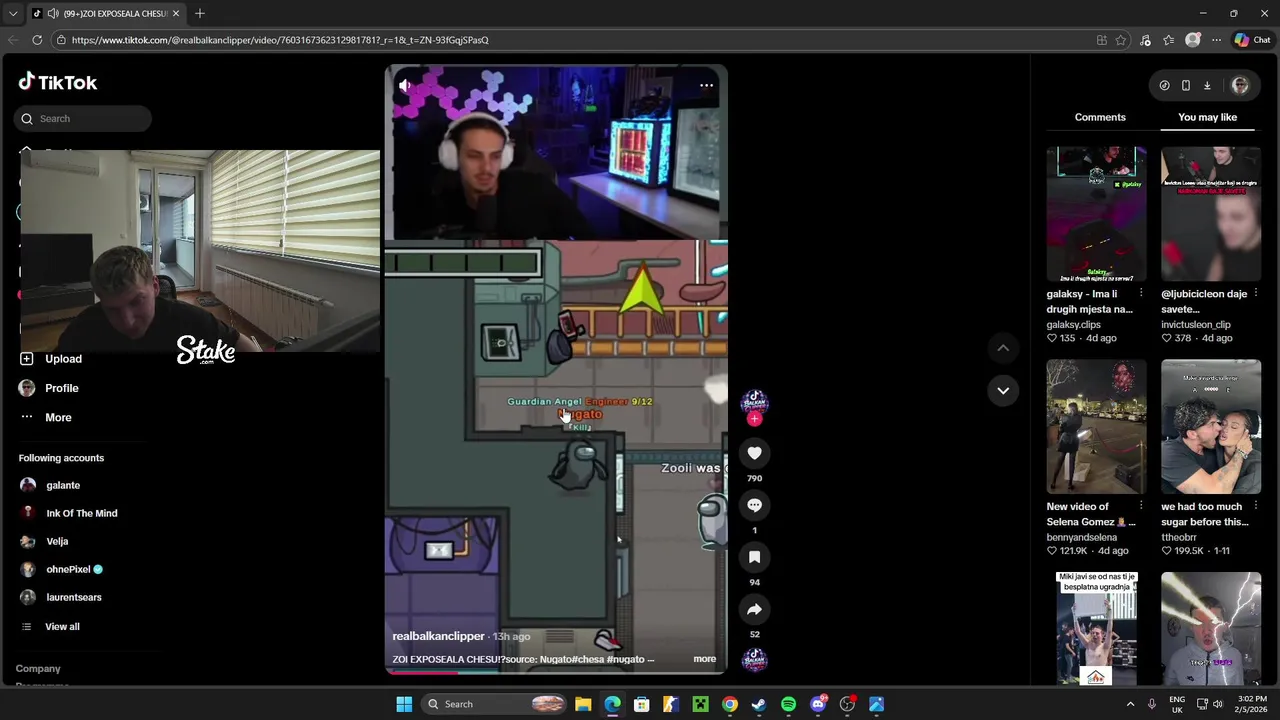Open galante in following accounts

click(x=63, y=485)
